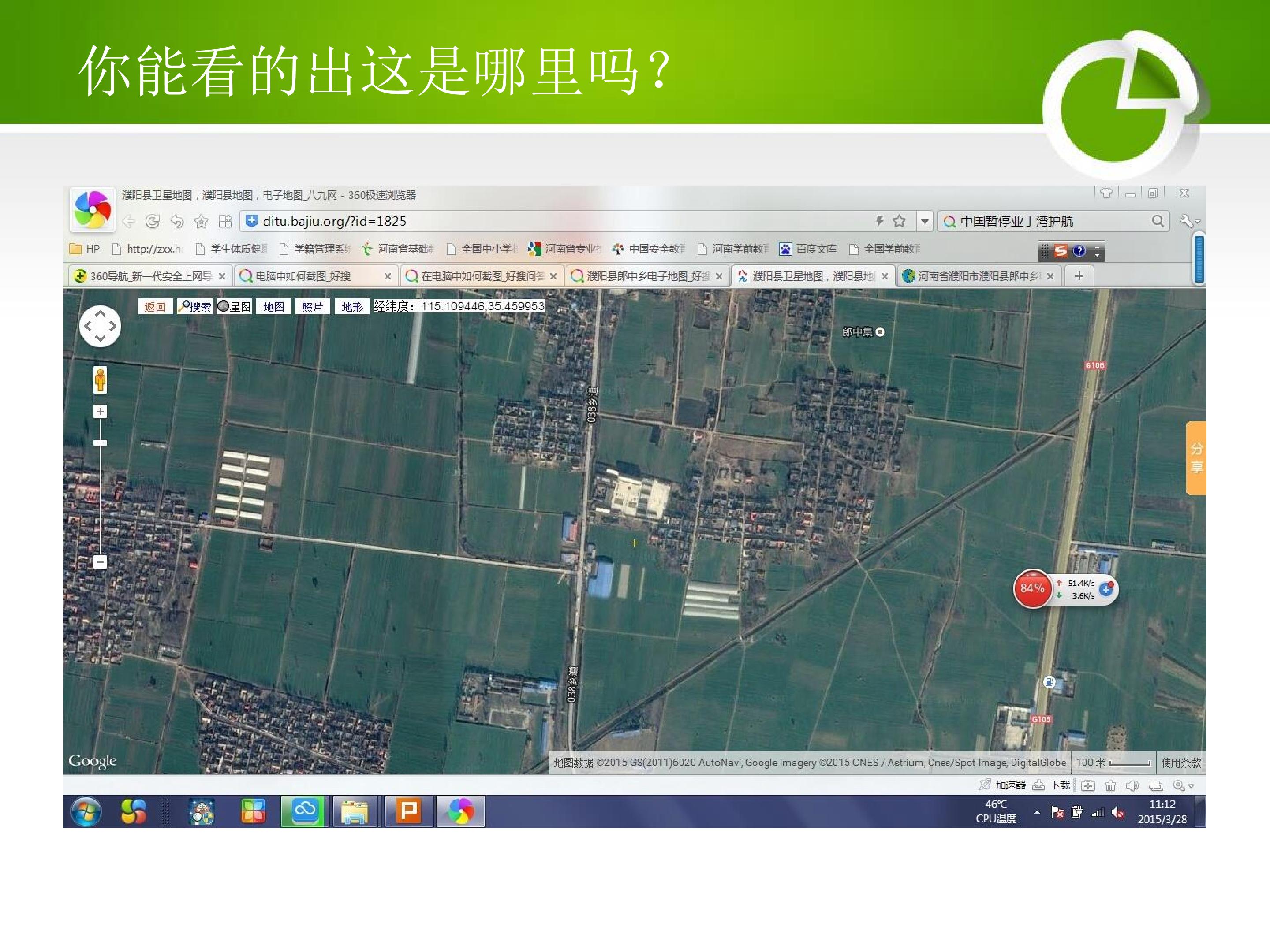
Task: Click the wrench settings icon
Action: (x=1186, y=221)
